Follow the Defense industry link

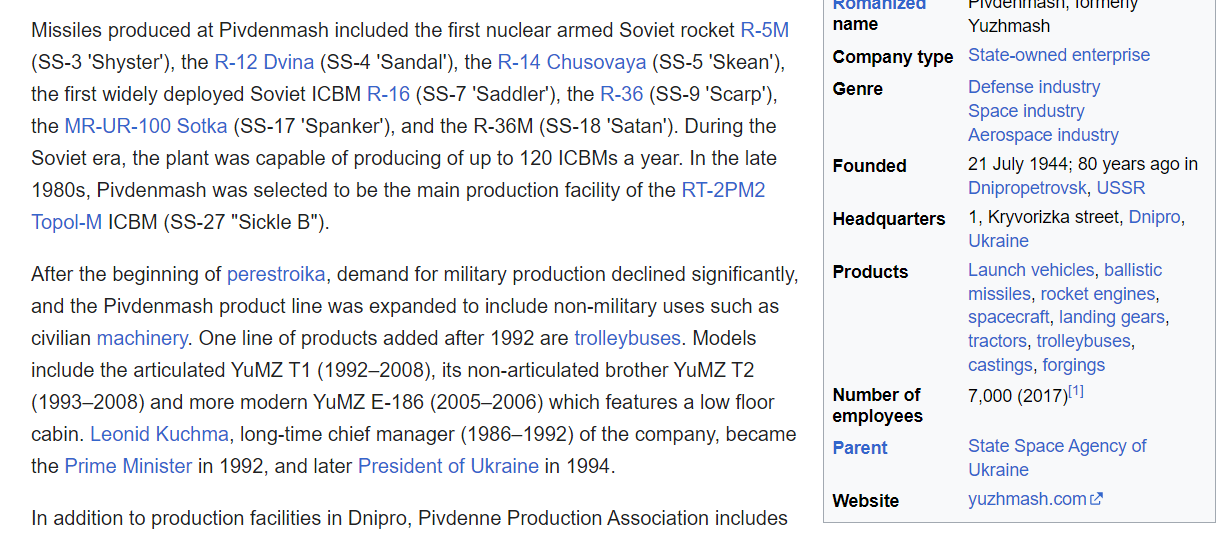coord(1034,87)
